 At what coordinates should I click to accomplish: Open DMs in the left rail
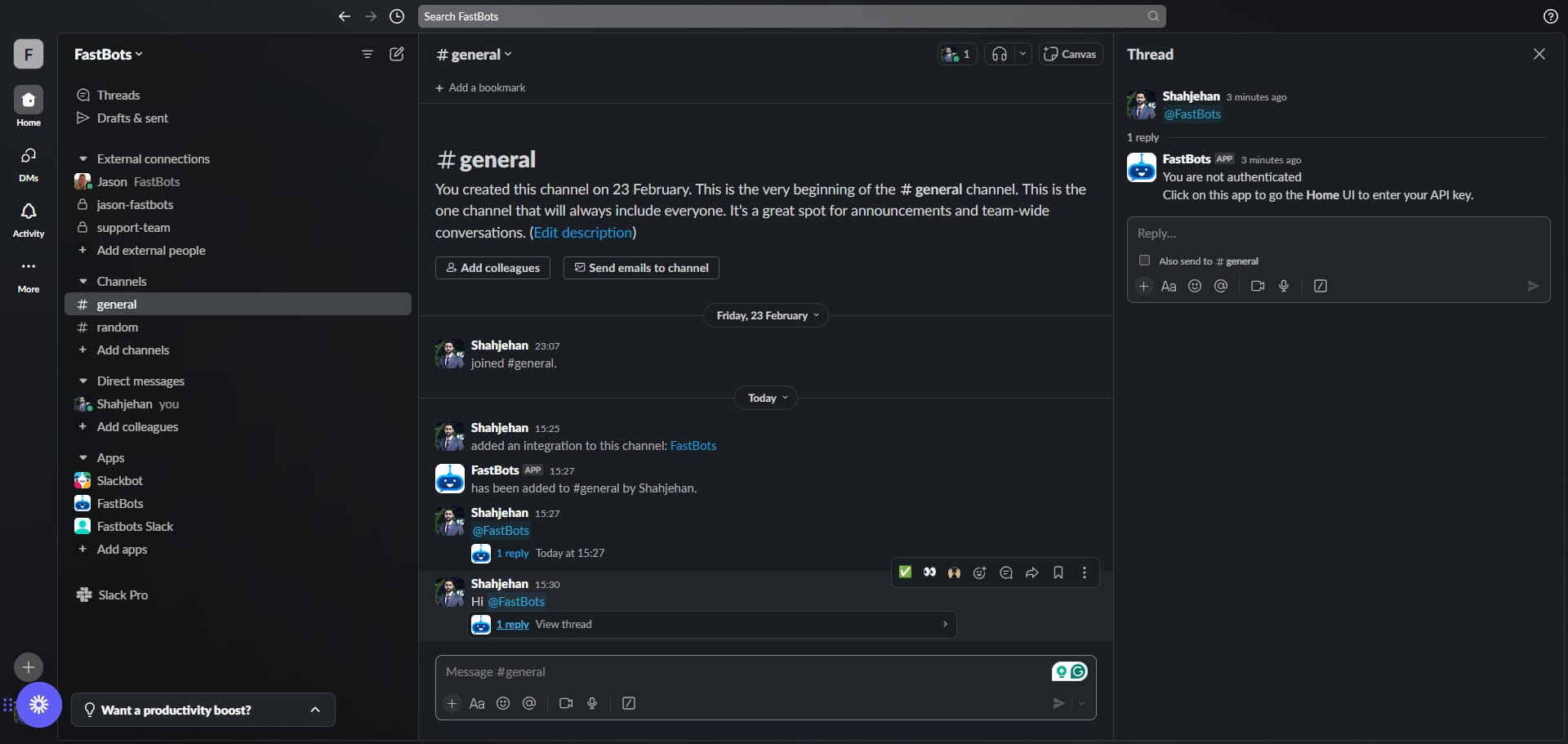tap(29, 163)
